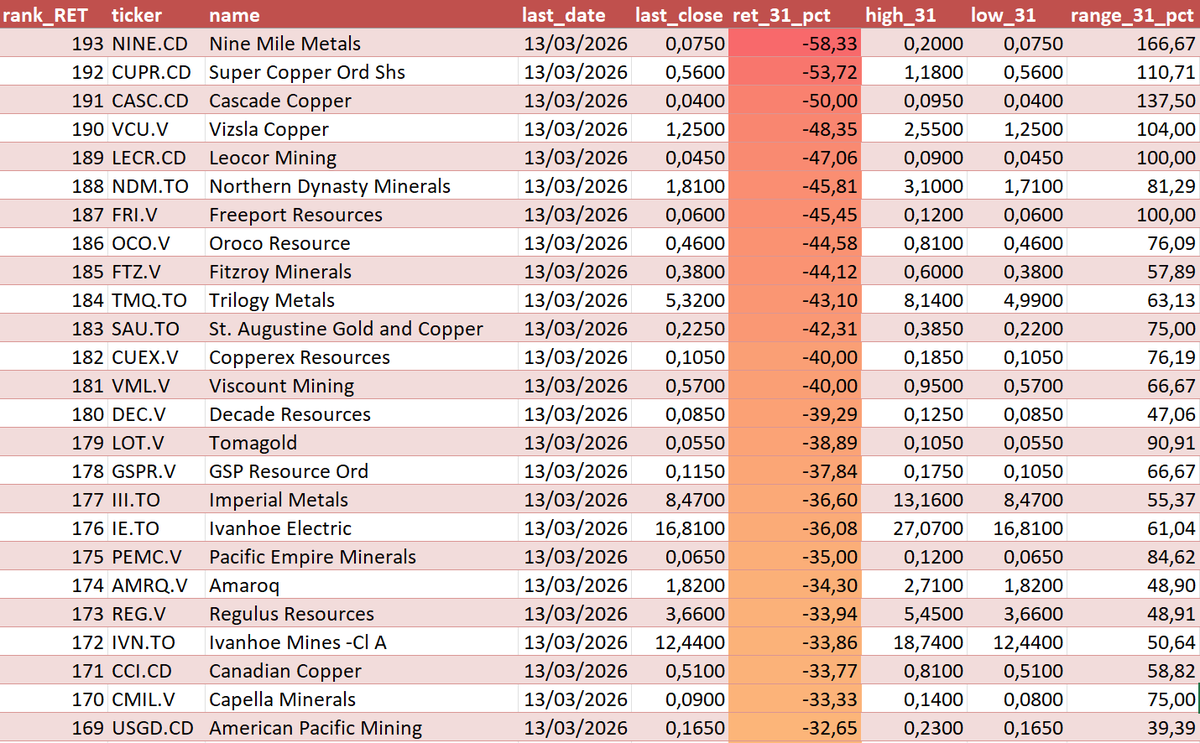Click the -33,94 return cell
The width and height of the screenshot is (1200, 743).
[x=796, y=614]
